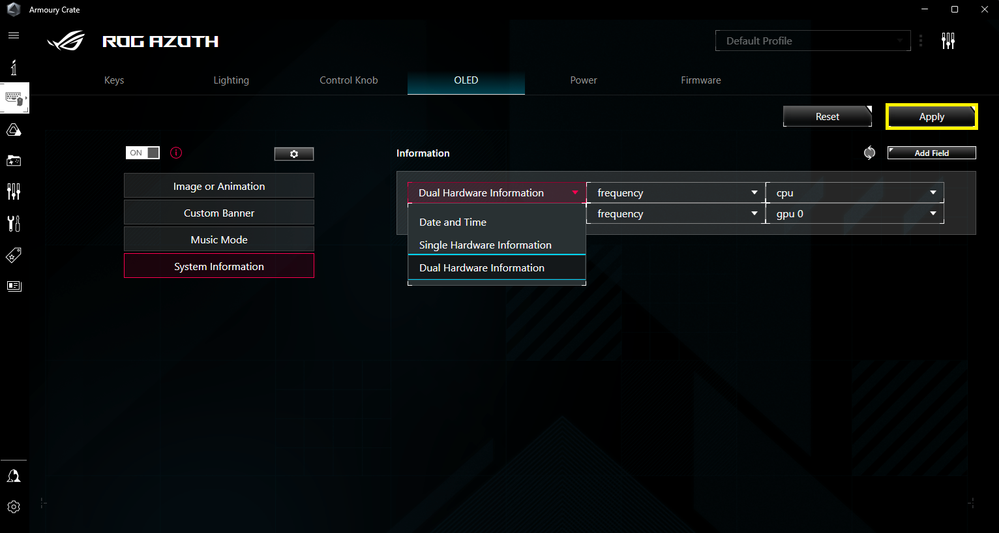Click the Reset button
Image resolution: width=999 pixels, height=533 pixels.
(827, 117)
